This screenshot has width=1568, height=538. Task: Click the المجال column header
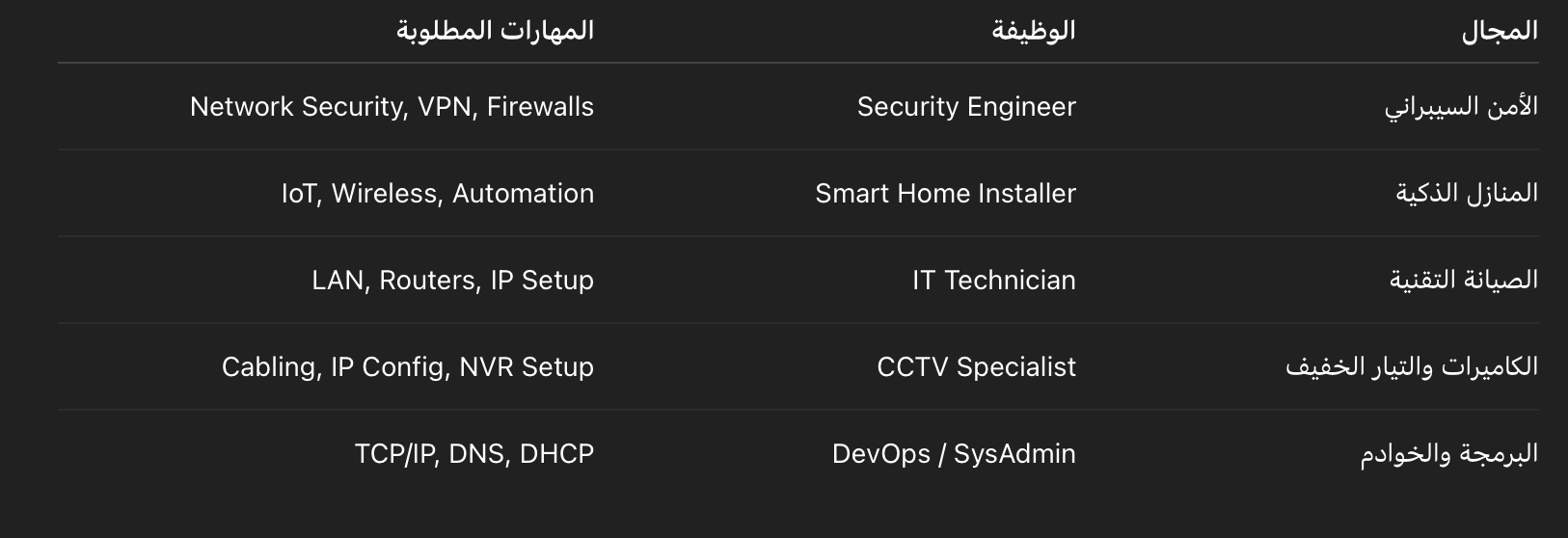1499,31
